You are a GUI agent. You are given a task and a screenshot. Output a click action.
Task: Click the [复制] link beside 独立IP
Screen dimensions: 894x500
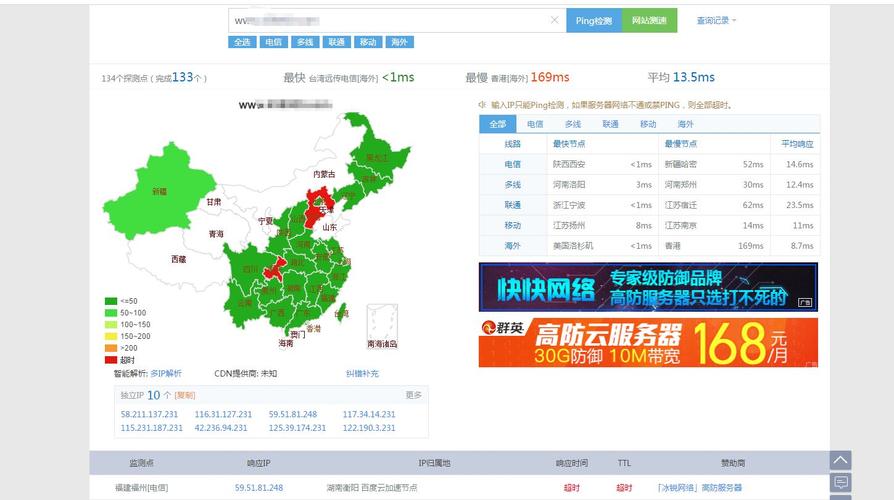(185, 395)
